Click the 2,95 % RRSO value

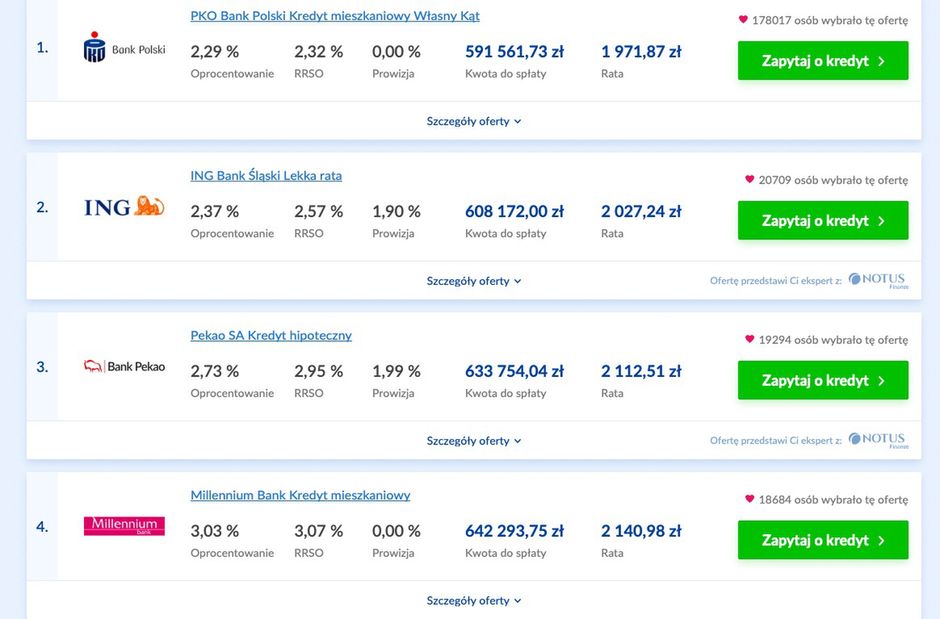318,372
